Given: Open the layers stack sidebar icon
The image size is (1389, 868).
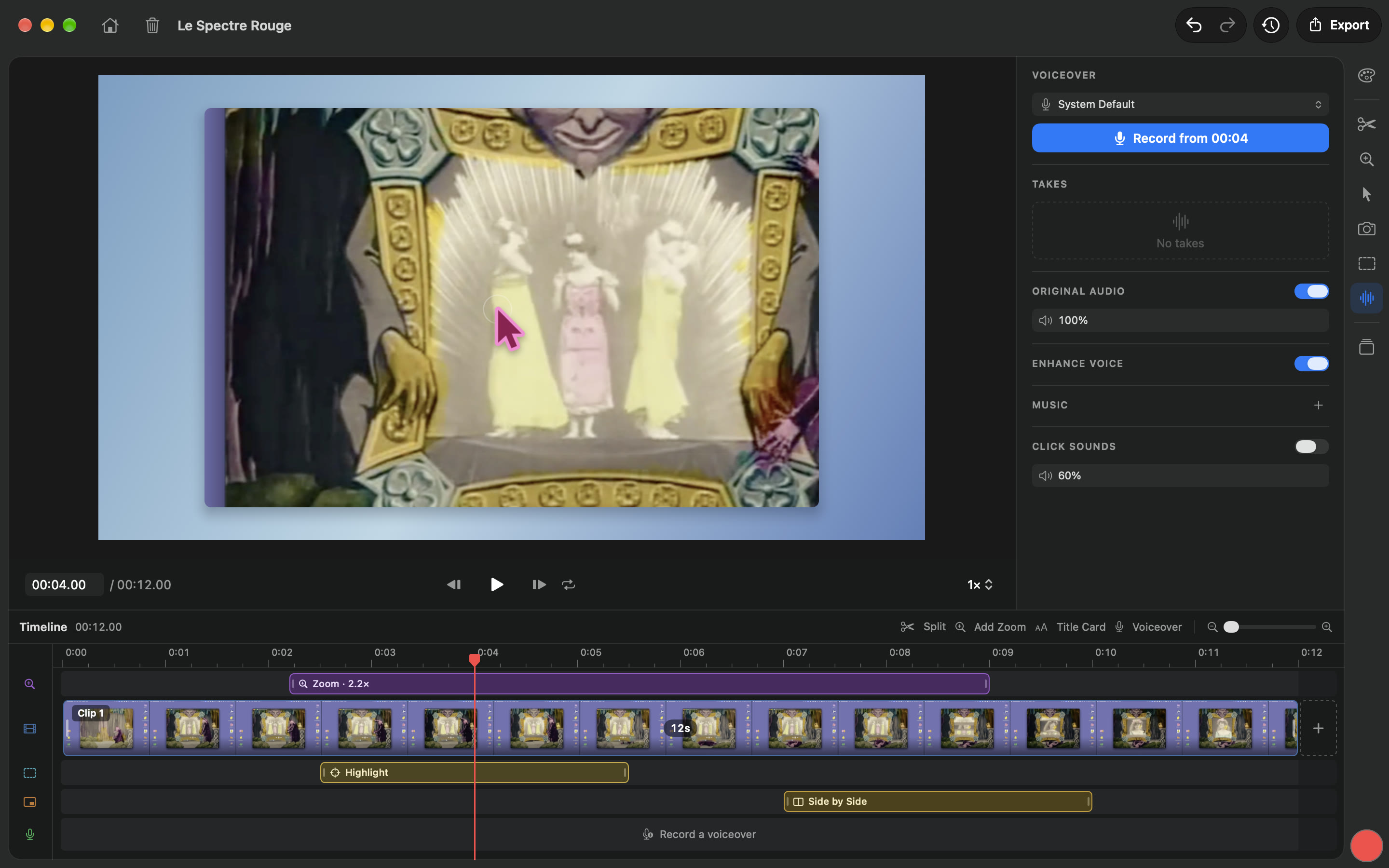Looking at the screenshot, I should (1367, 347).
